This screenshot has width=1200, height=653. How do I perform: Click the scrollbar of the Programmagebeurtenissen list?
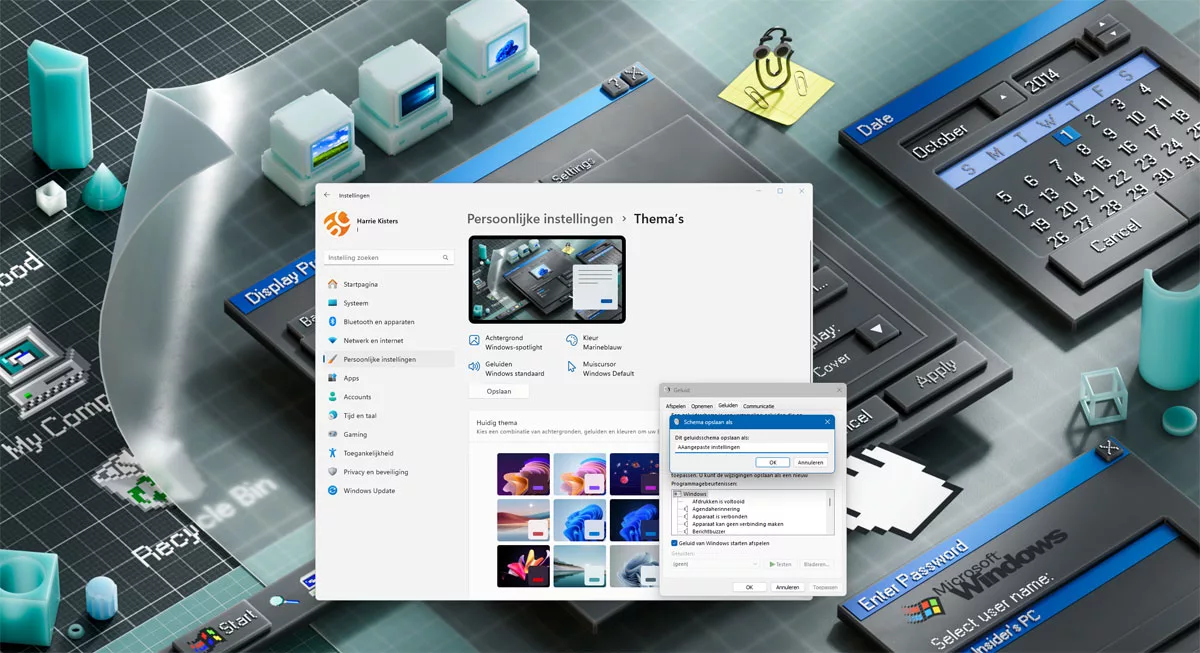[830, 512]
